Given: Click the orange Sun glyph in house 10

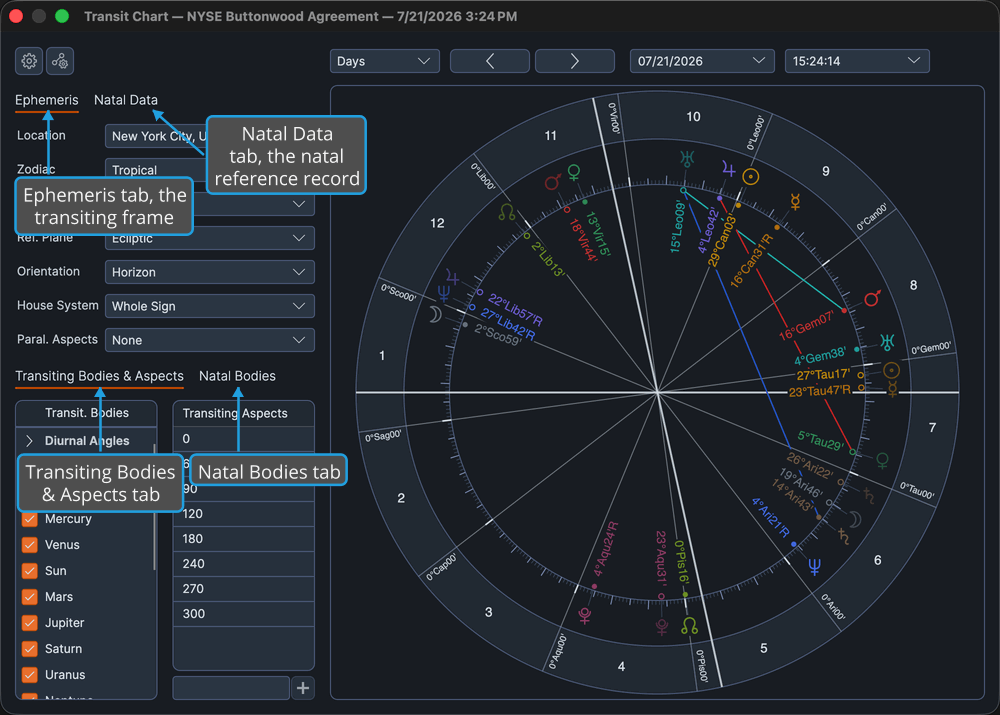Looking at the screenshot, I should click(x=751, y=177).
